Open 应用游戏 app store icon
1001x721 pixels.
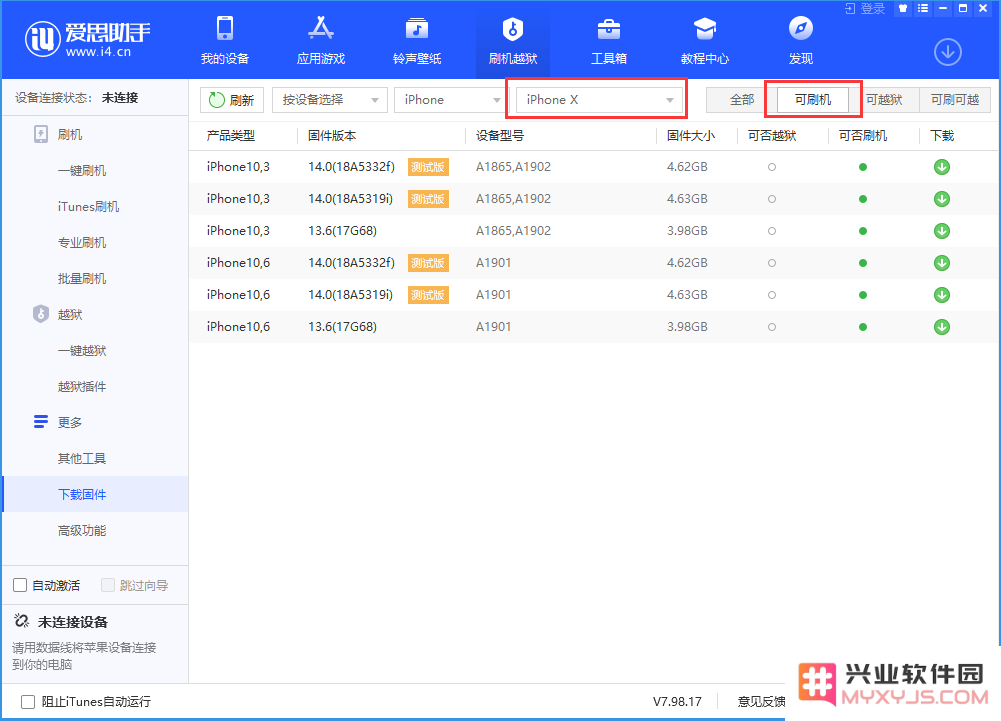pyautogui.click(x=320, y=40)
